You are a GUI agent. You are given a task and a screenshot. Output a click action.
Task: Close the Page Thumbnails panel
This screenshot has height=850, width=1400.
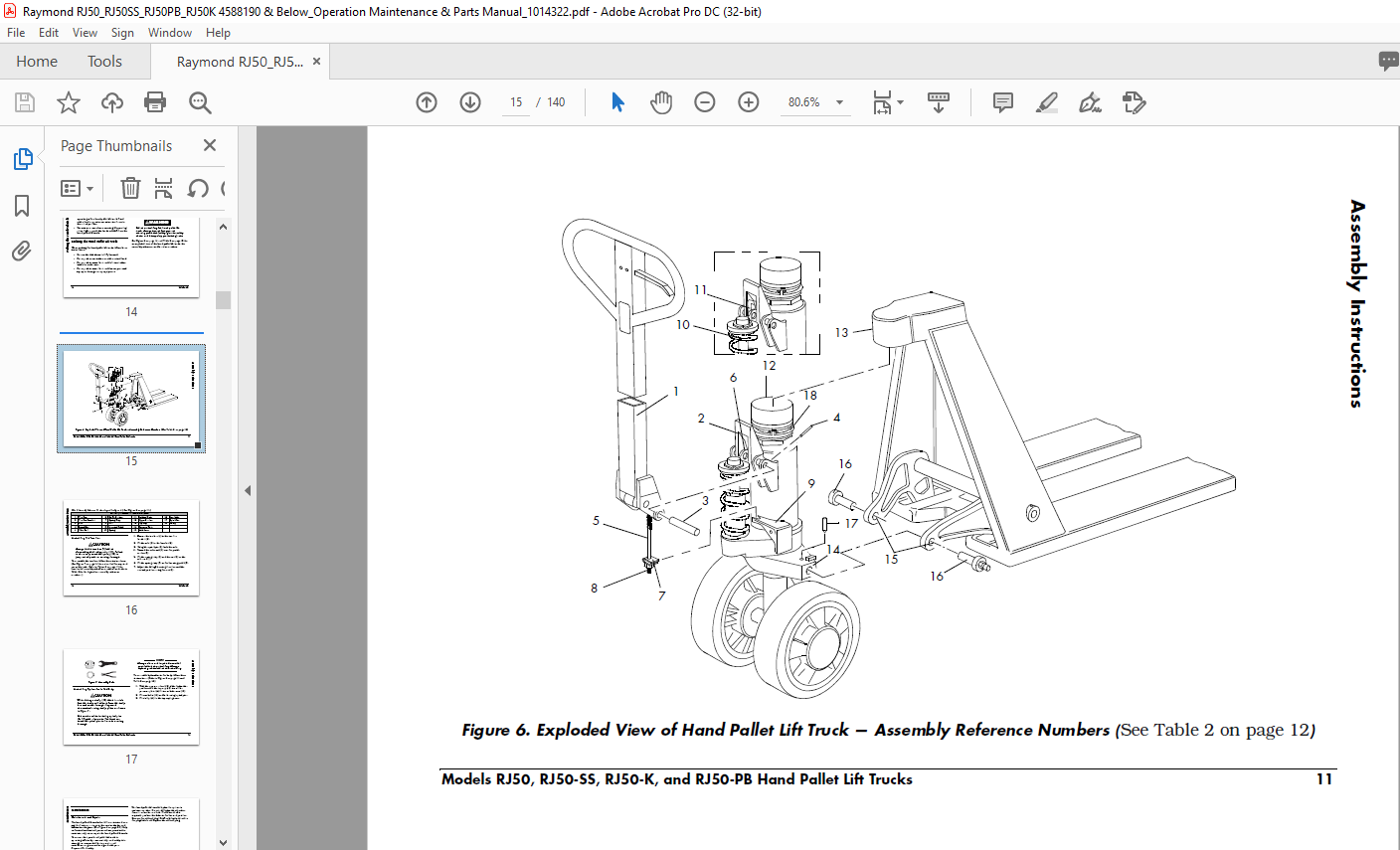(x=210, y=145)
